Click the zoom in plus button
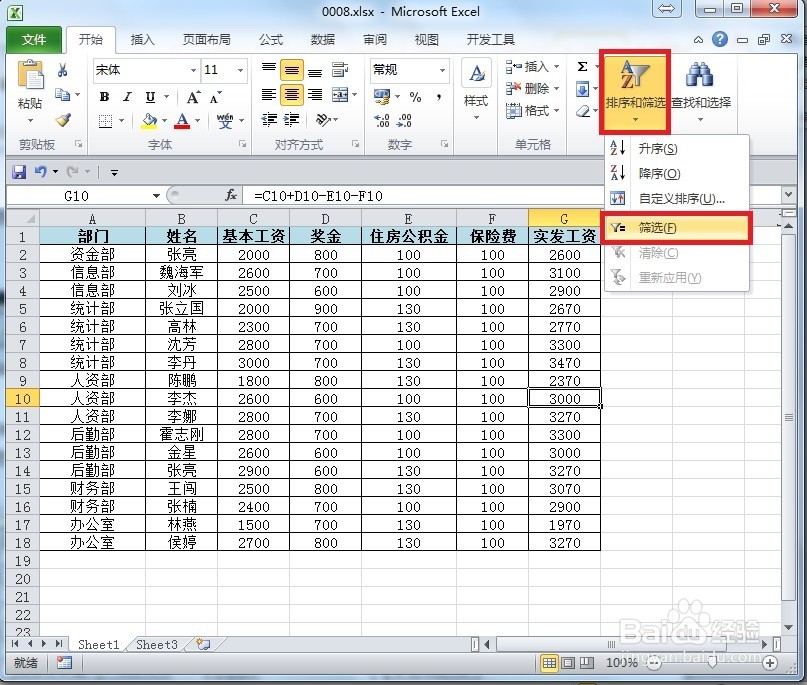Screen dimensions: 807x685 pyautogui.click(x=770, y=663)
